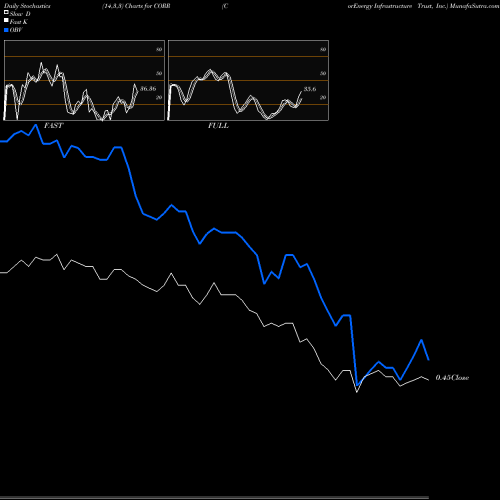The width and height of the screenshot is (500, 500).
Task: Click the blue OBV legend swatch
Action: [6, 30]
